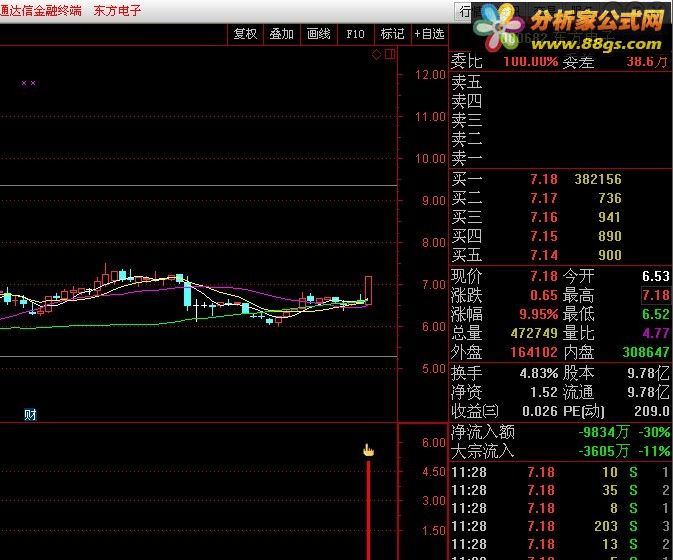This screenshot has height=560, width=673.
Task: Click the -11% block inflow percentage
Action: tap(654, 451)
